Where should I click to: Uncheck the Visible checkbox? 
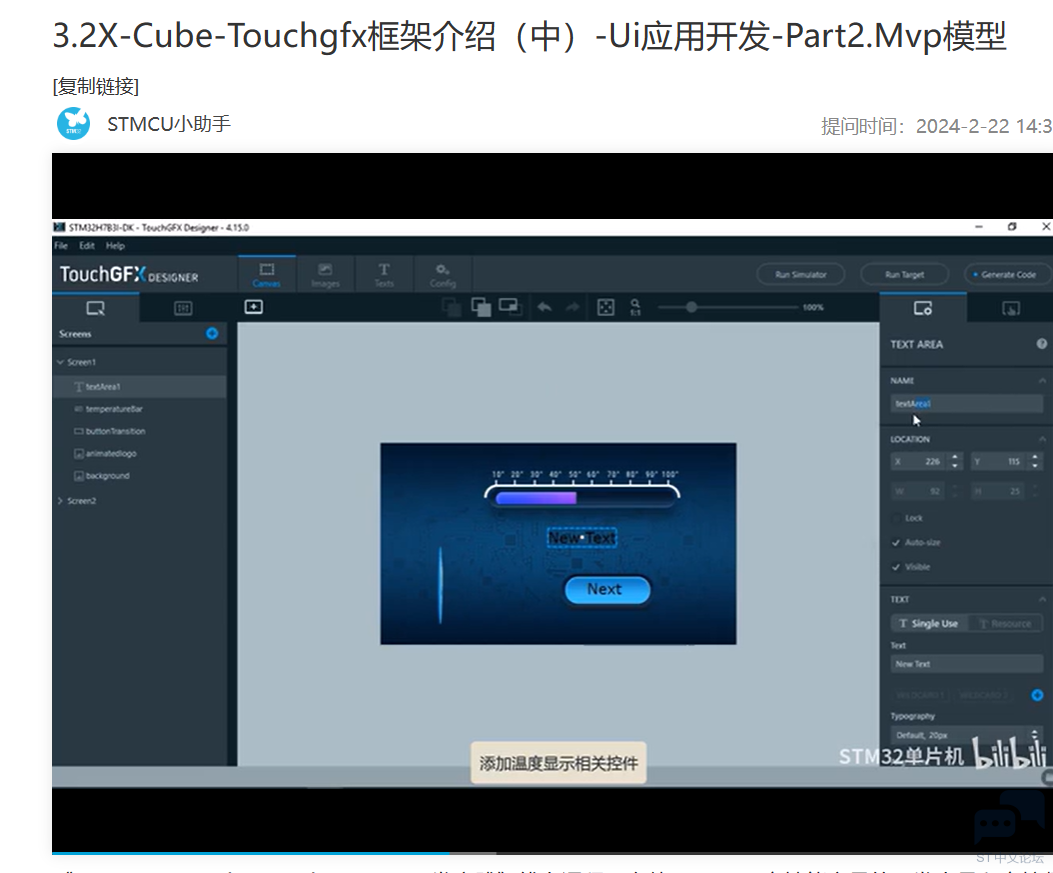(896, 567)
